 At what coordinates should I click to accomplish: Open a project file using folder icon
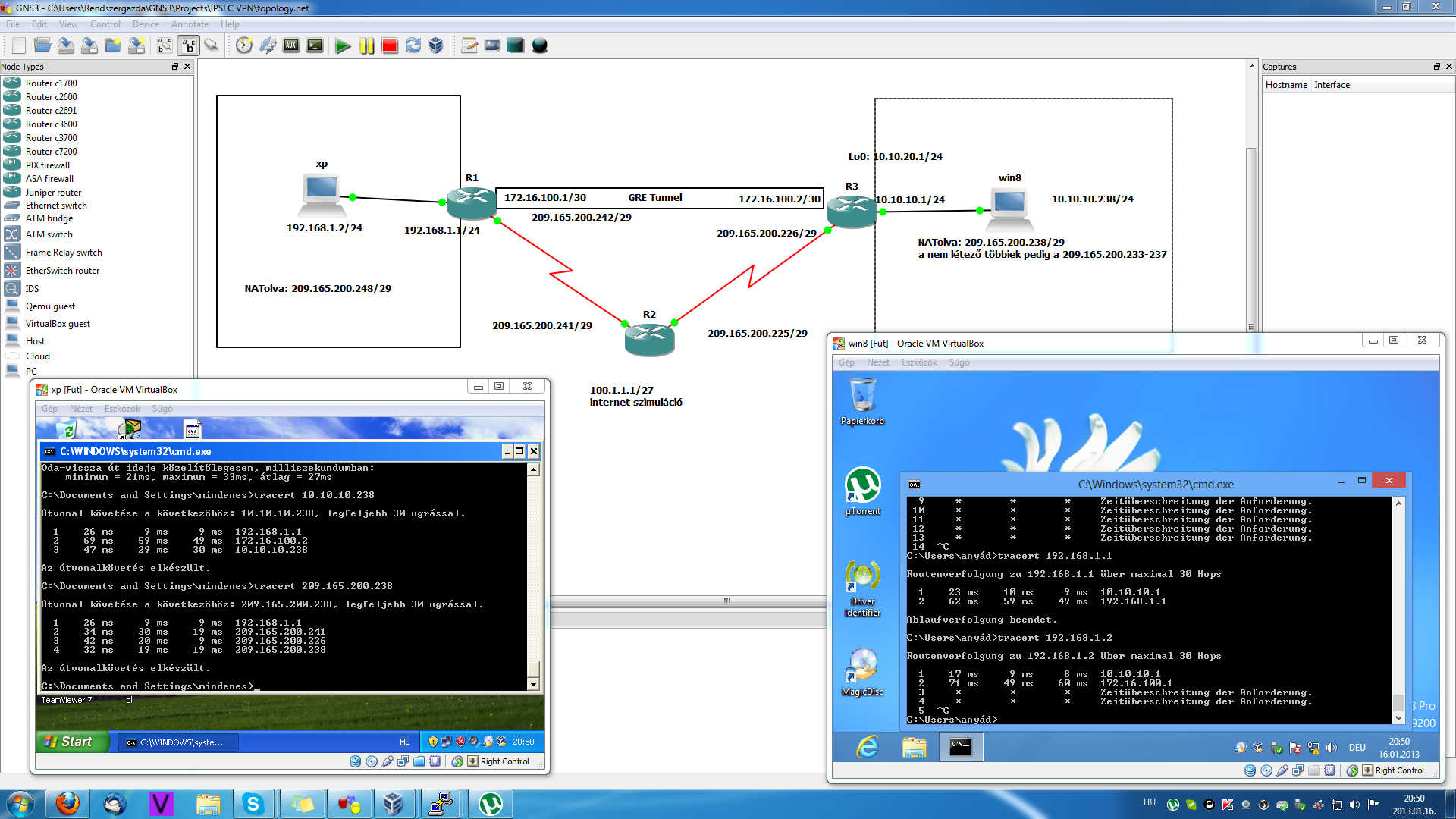[x=42, y=45]
